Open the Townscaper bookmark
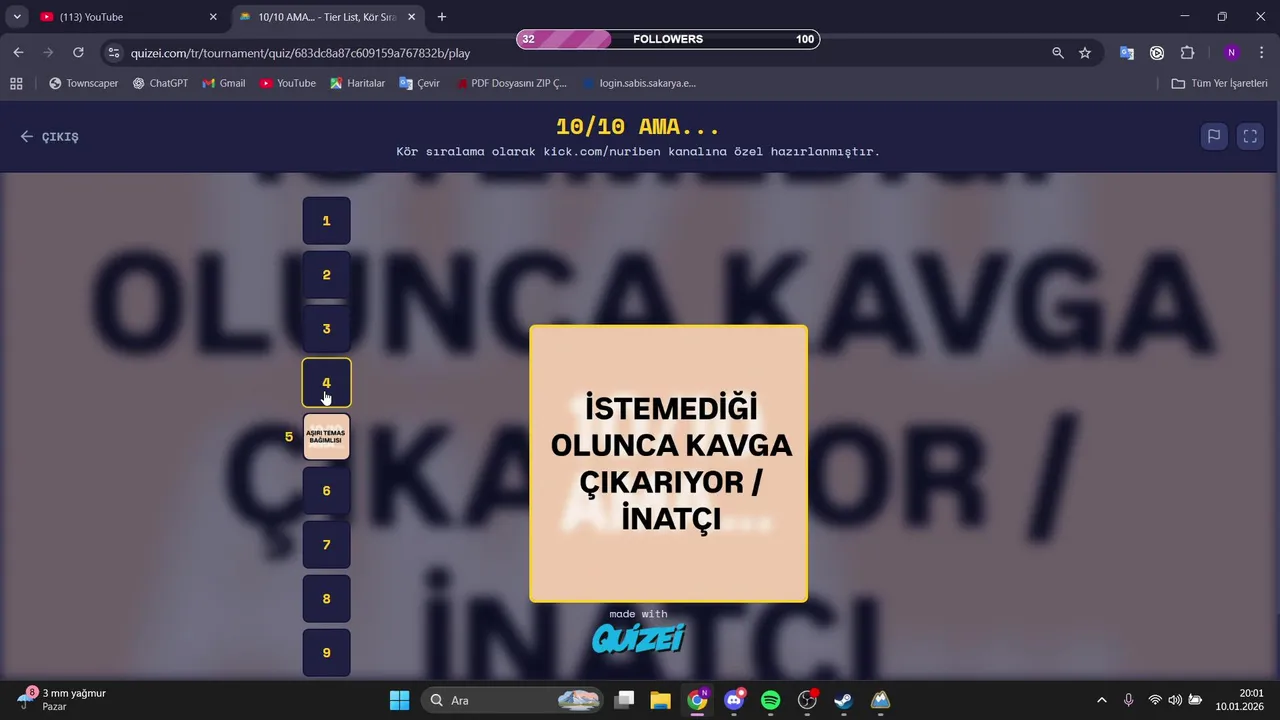Viewport: 1280px width, 720px height. click(x=84, y=83)
